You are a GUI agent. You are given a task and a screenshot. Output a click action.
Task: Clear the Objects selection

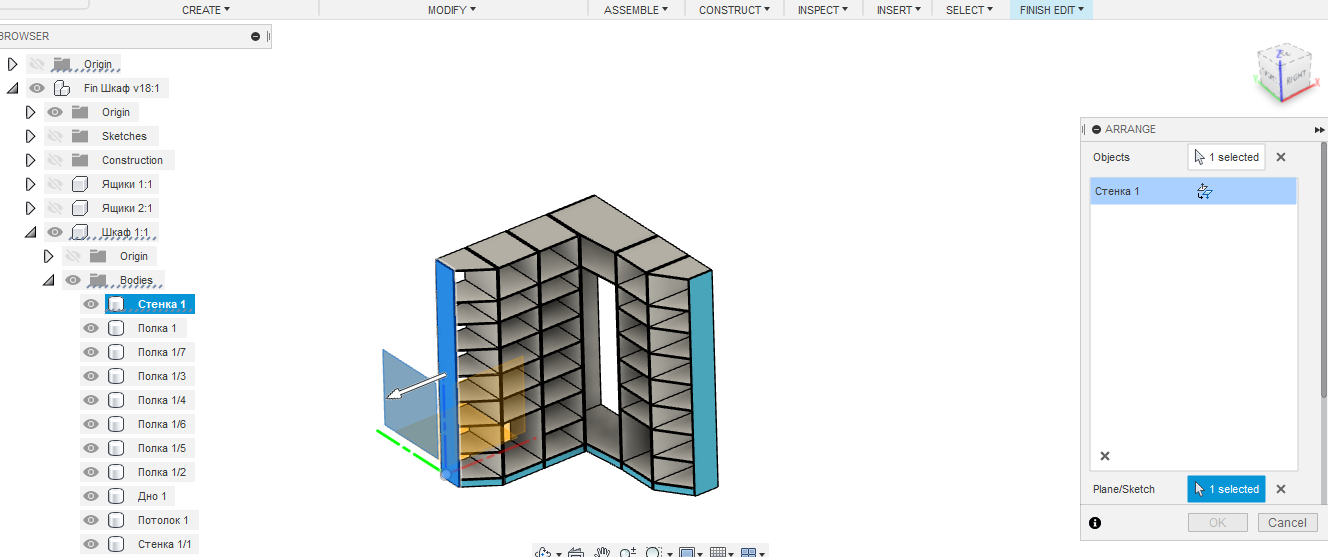1281,157
